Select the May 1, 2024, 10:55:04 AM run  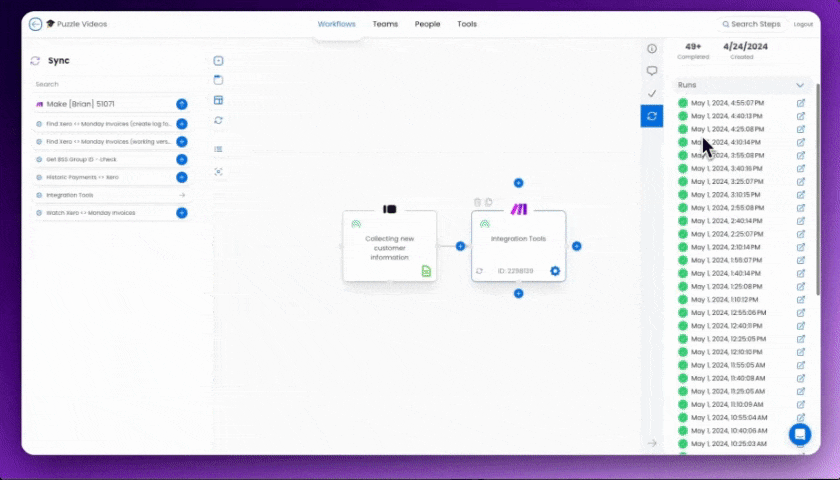[729, 418]
